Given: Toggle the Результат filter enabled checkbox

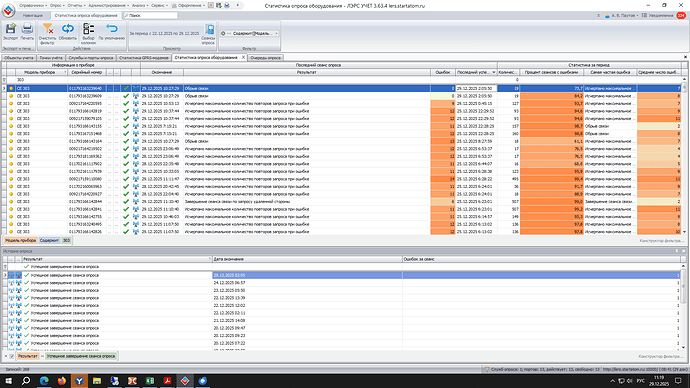Looking at the screenshot, I should [12, 356].
